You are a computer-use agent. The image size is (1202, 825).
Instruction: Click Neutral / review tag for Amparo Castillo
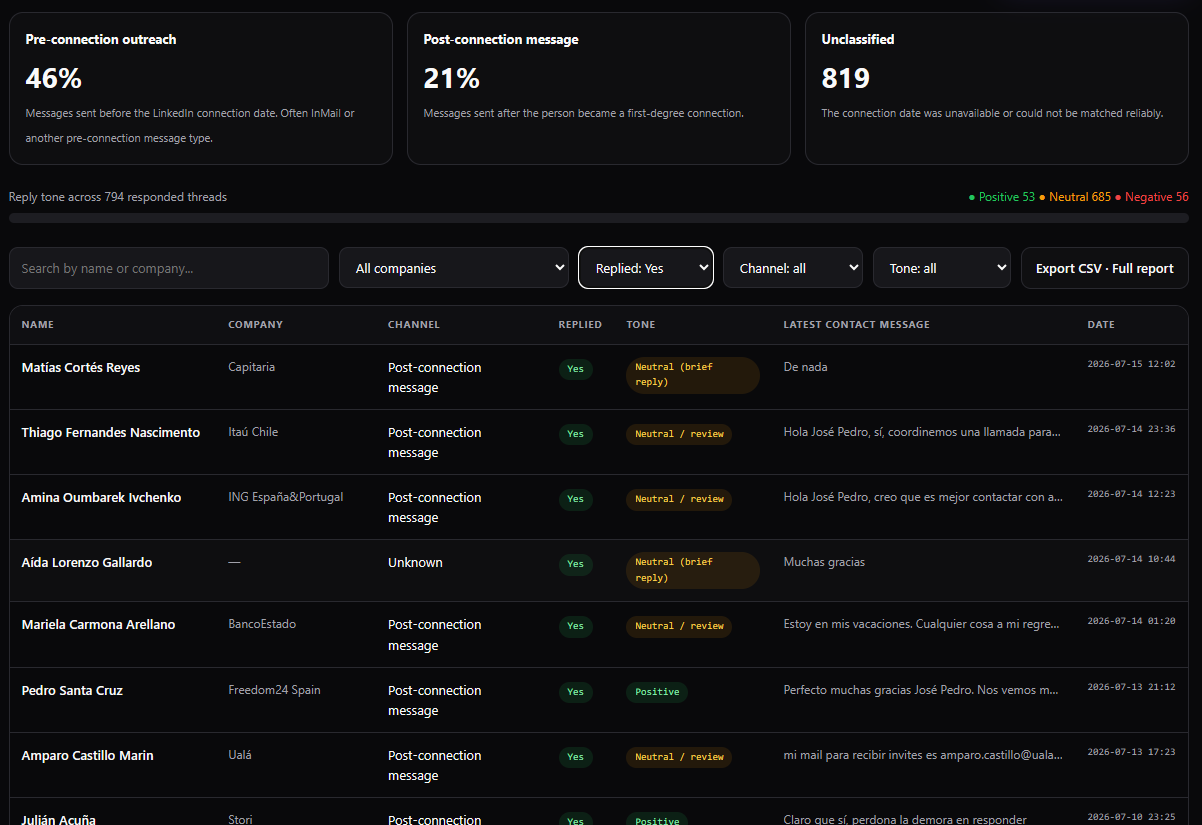[679, 757]
